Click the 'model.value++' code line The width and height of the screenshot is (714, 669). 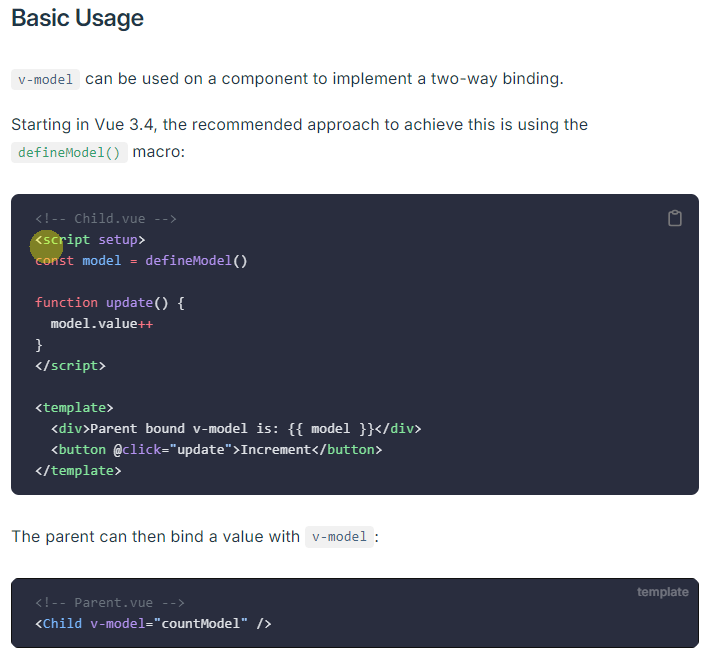click(x=102, y=323)
